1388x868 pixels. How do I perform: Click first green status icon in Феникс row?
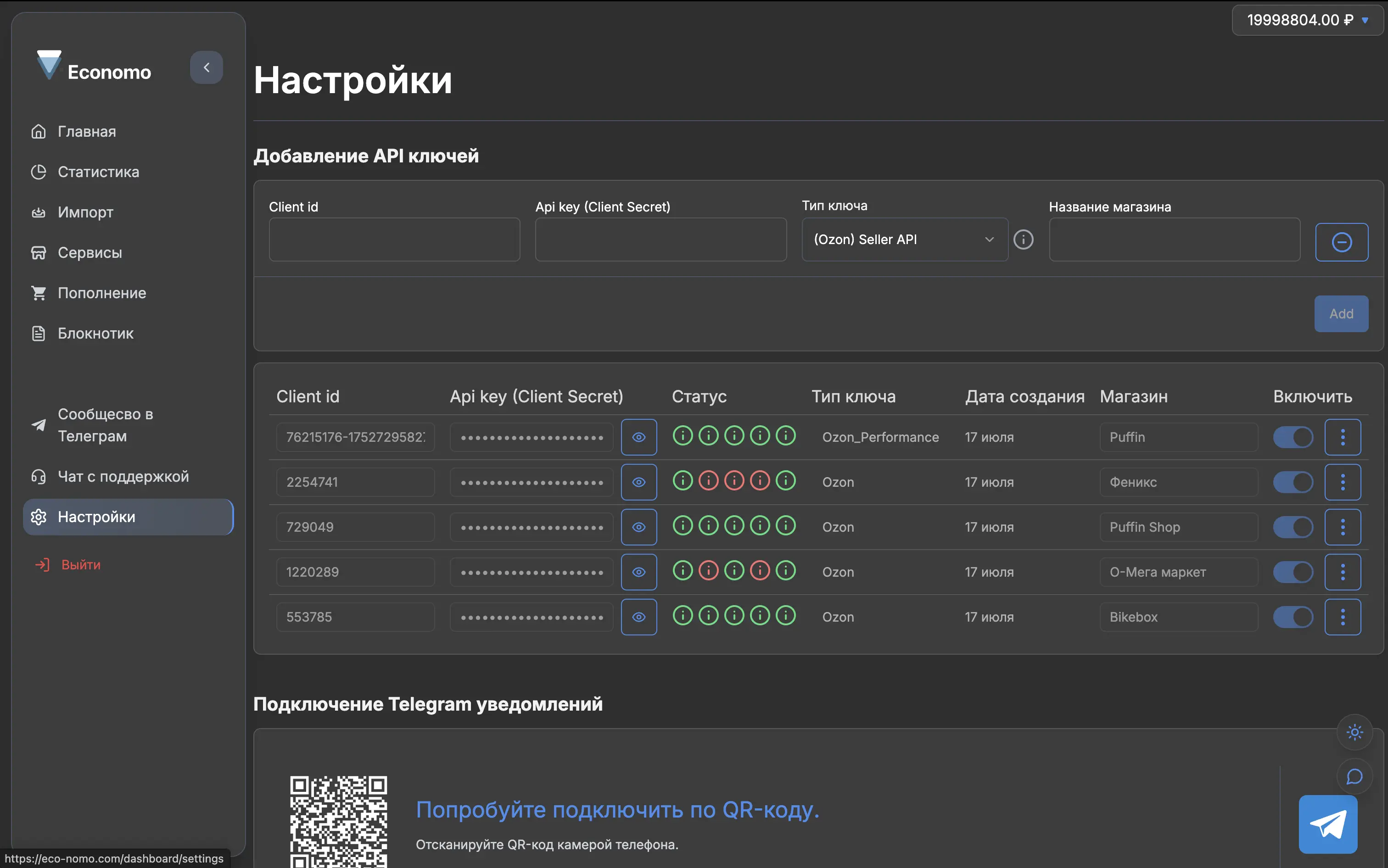click(683, 480)
